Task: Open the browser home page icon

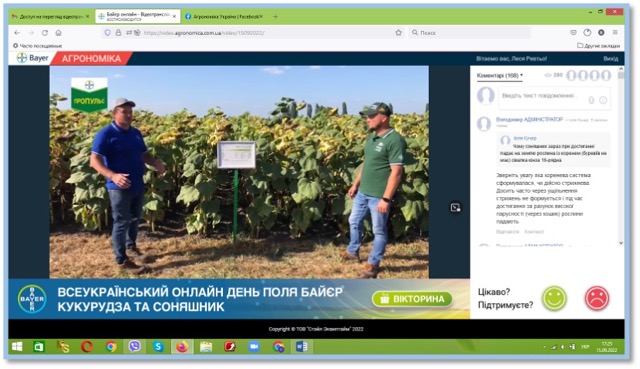Action: pyautogui.click(x=58, y=33)
